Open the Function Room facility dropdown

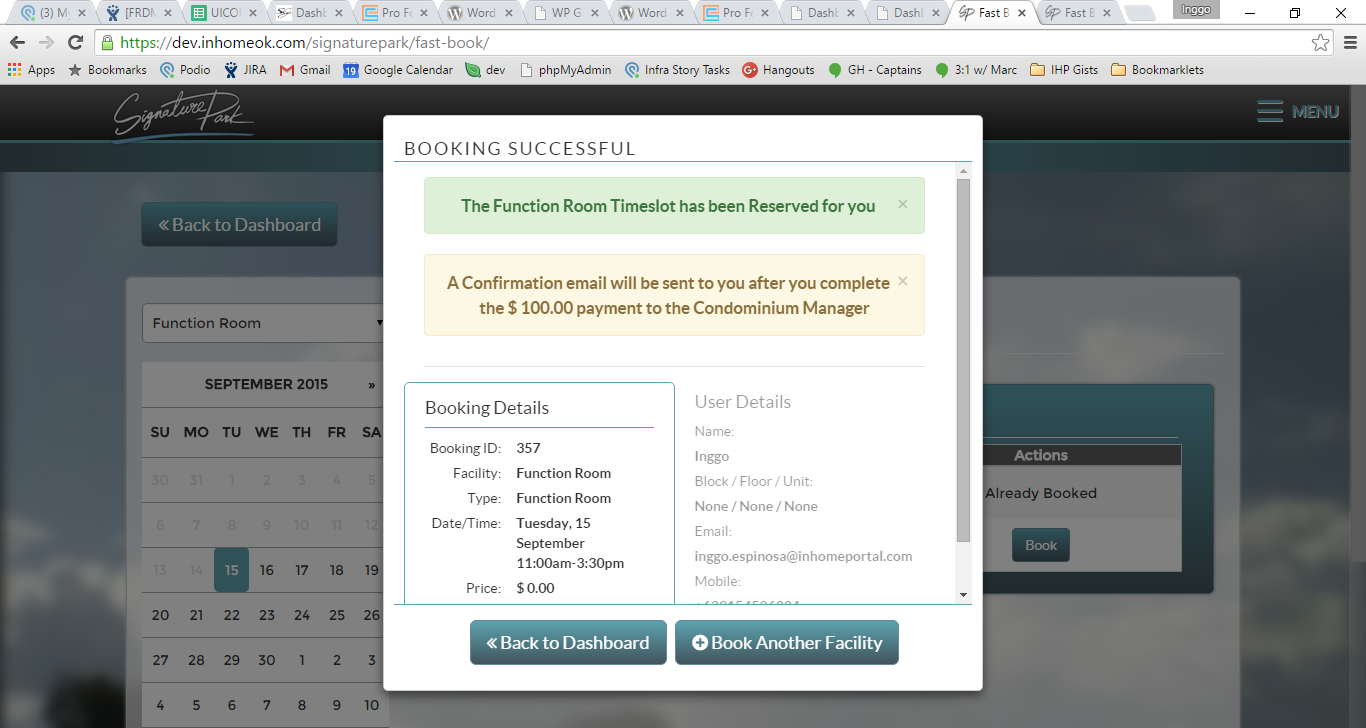265,323
